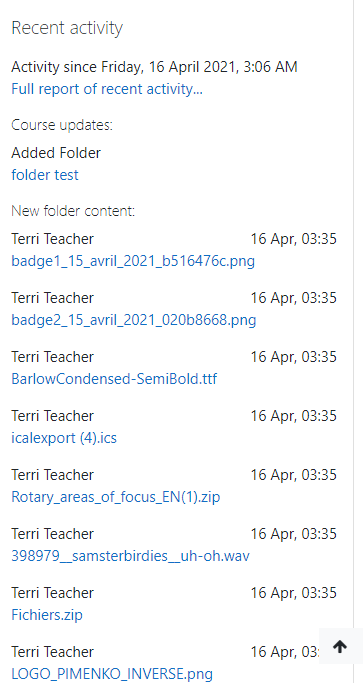Click the back-to-top arrow icon
Viewport: 363px width, 683px height.
340,647
